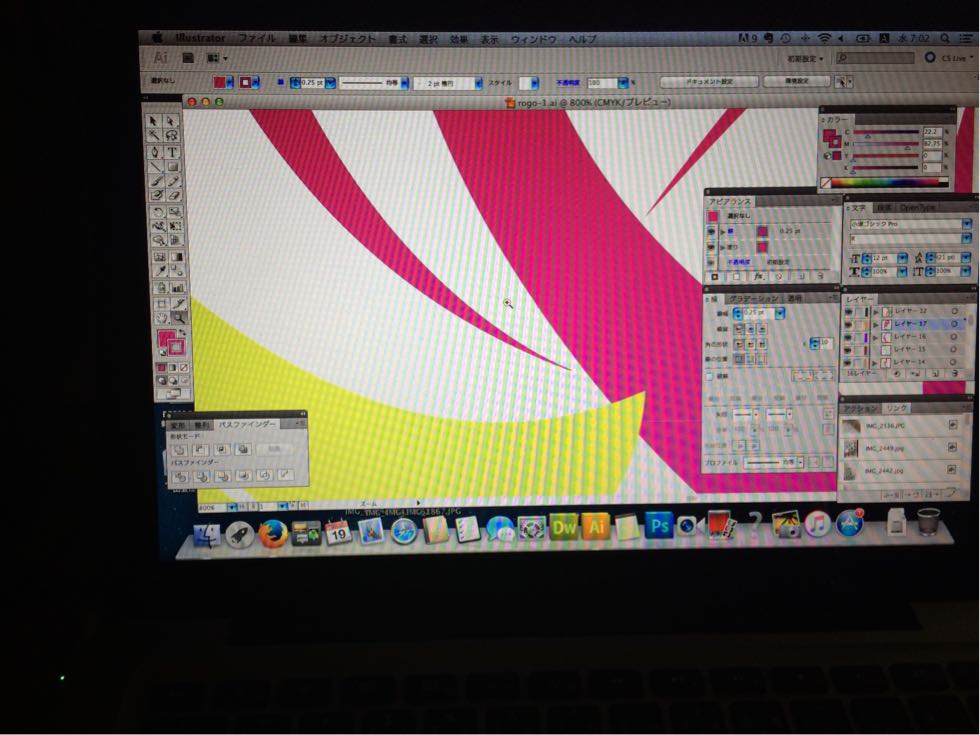Toggle visibility of レイヤー 17
The image size is (980, 735).
[x=849, y=324]
